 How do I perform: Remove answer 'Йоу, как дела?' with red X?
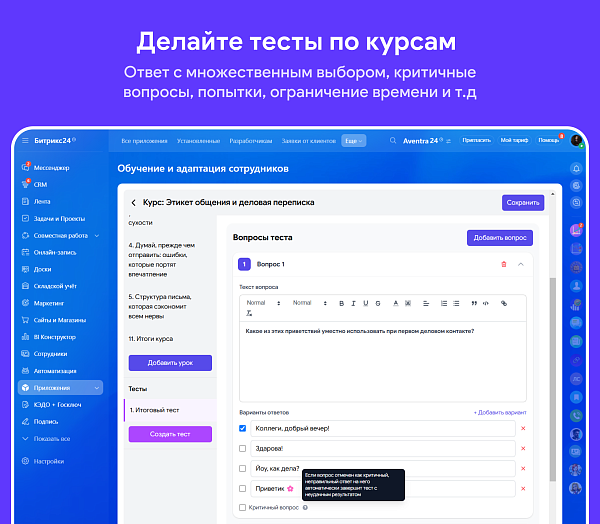(523, 468)
